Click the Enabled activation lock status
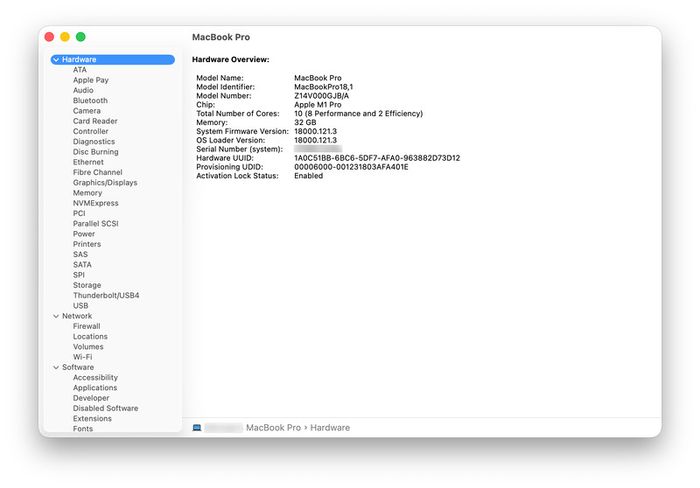Screen dimensions: 700x488 coord(308,176)
